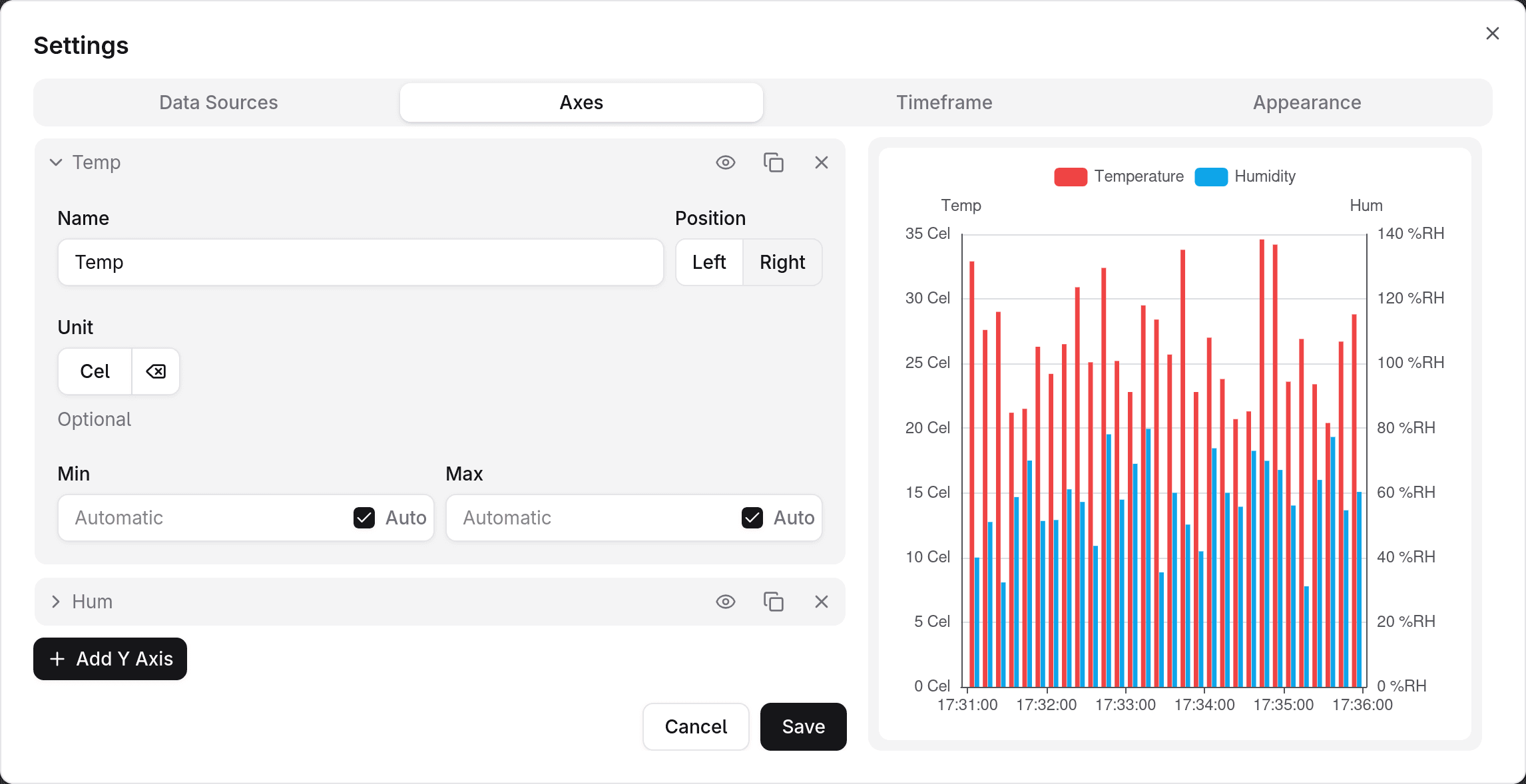Screen dimensions: 1526x784
Task: Collapse the Temp axis section
Action: (56, 162)
